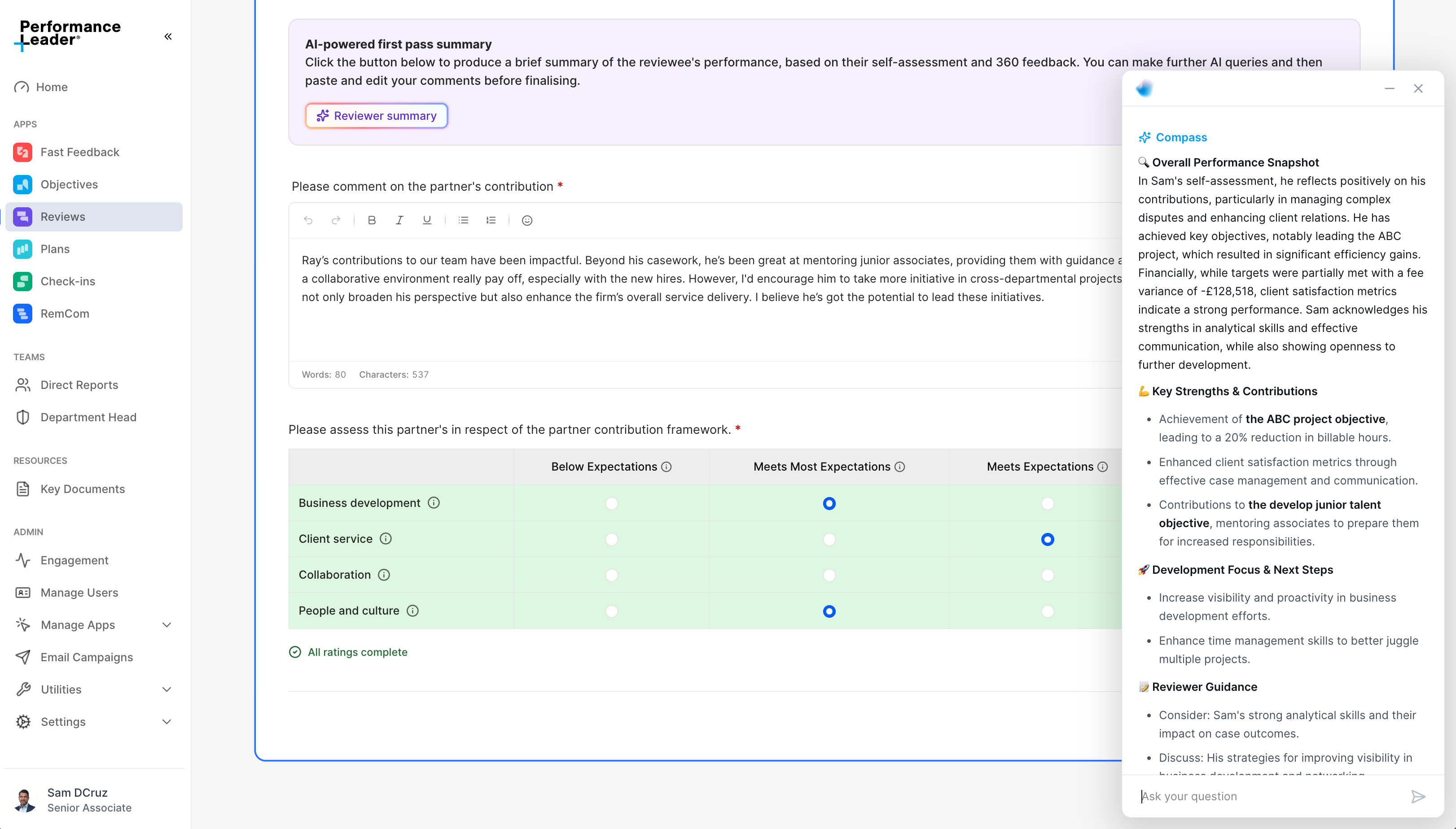
Task: Click the underline formatting icon
Action: coord(427,220)
